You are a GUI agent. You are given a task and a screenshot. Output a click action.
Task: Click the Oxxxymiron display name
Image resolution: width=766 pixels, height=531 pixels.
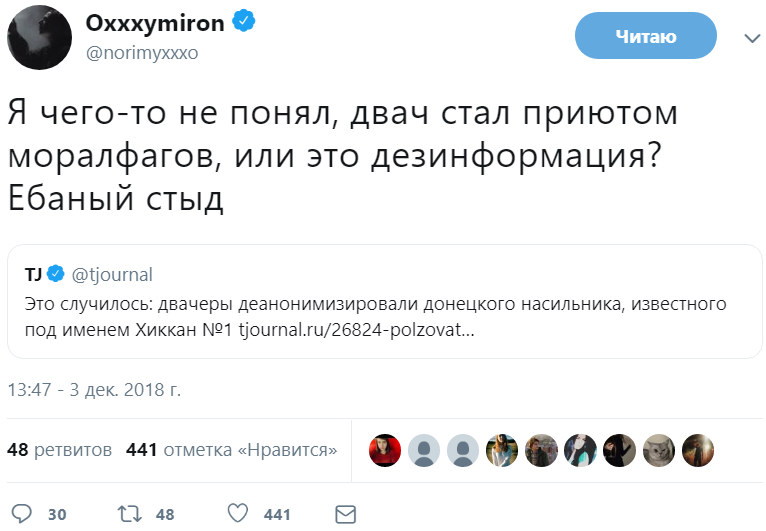click(x=157, y=24)
